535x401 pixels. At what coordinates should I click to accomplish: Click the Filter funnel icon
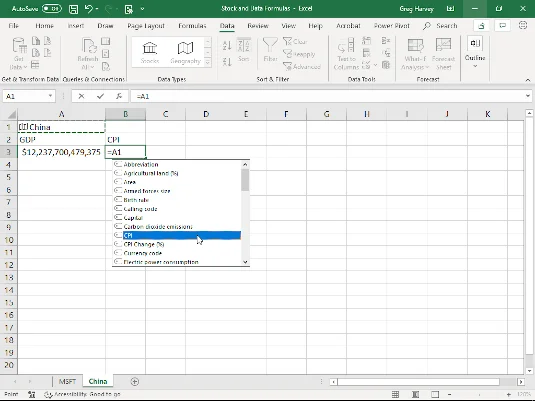click(x=270, y=50)
